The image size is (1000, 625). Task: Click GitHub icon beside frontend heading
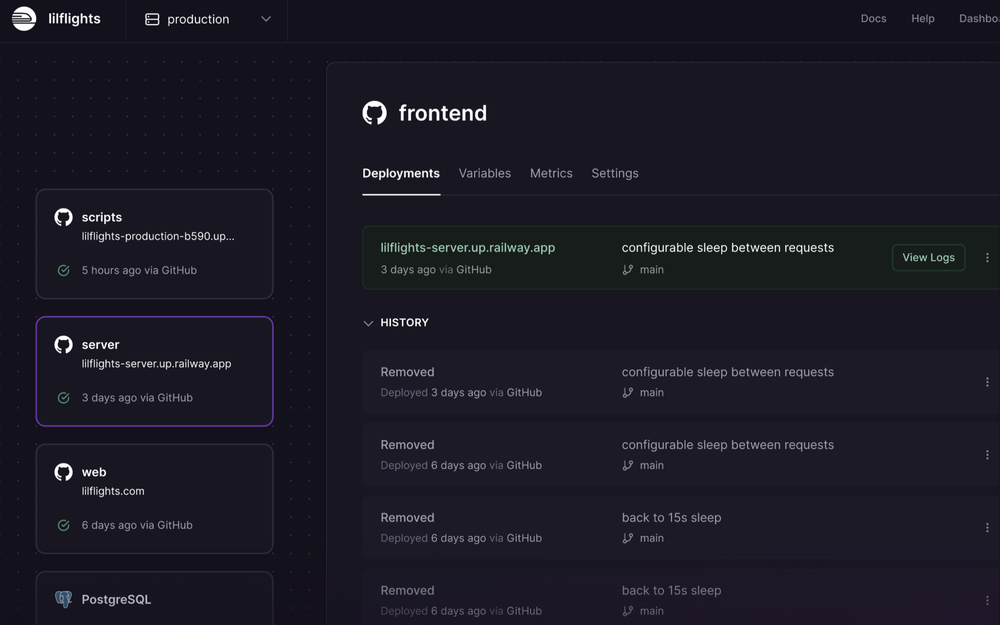pyautogui.click(x=374, y=113)
